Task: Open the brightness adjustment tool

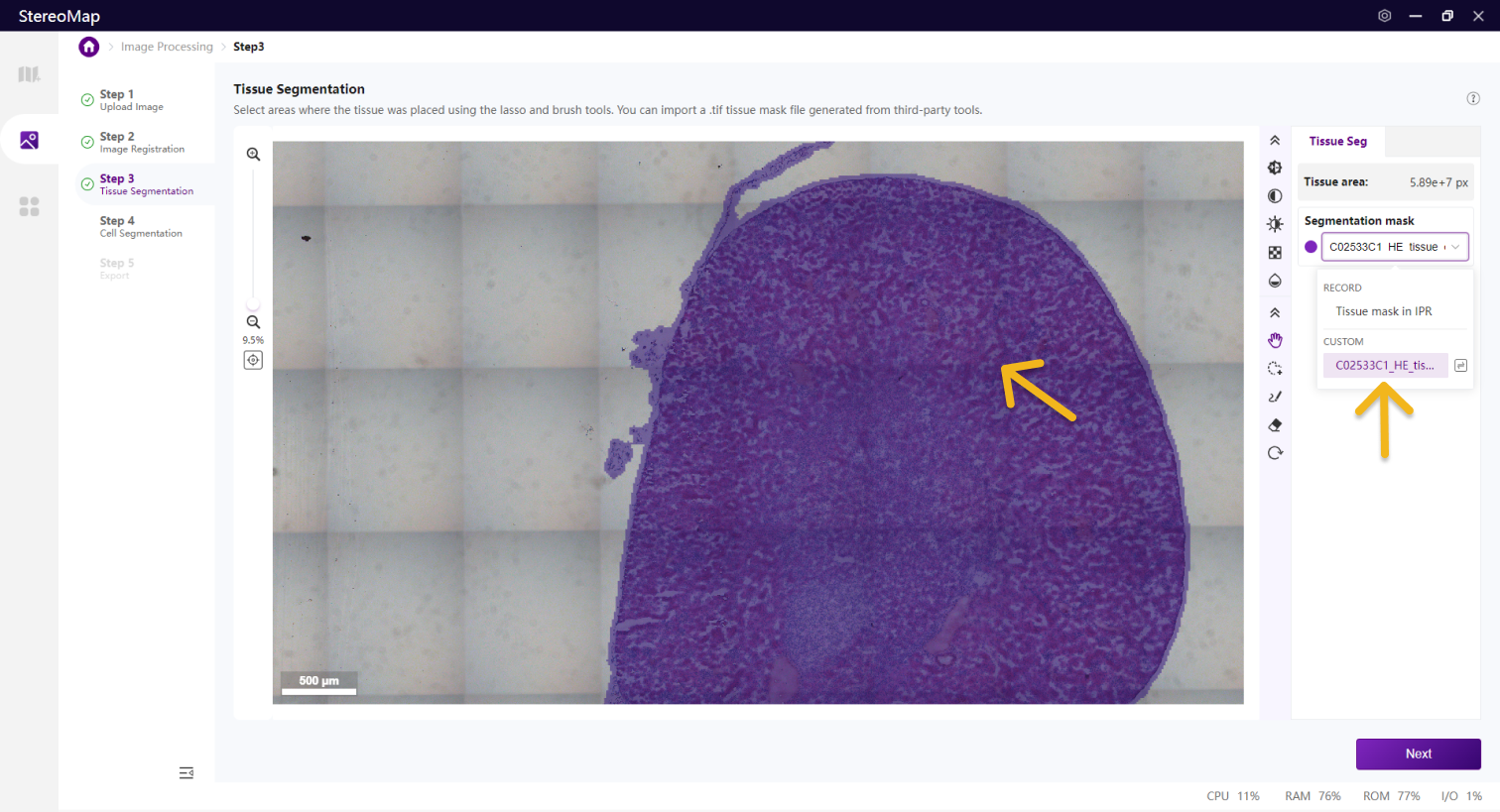Action: 1275,224
